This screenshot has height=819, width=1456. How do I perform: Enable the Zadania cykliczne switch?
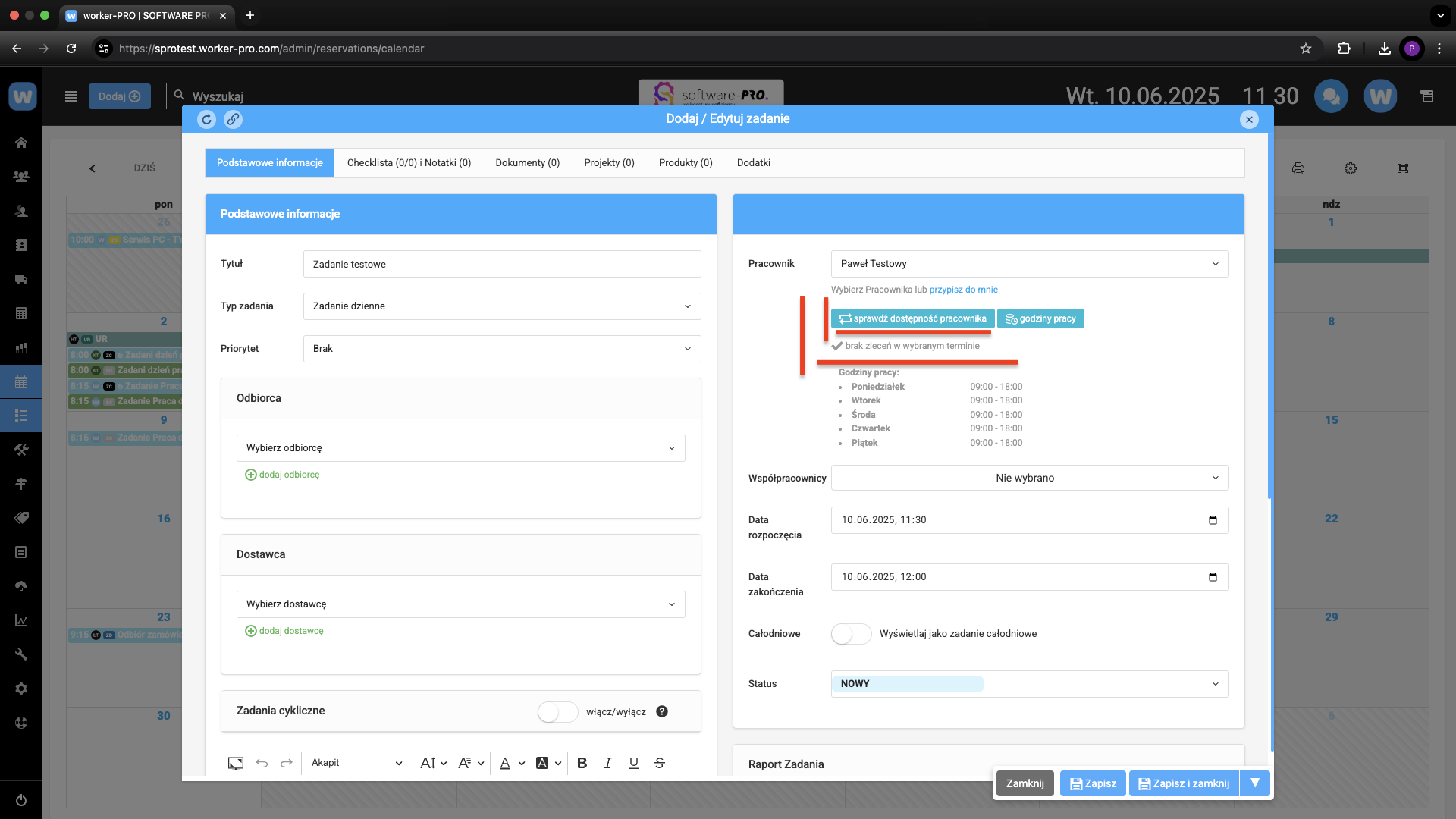(557, 711)
